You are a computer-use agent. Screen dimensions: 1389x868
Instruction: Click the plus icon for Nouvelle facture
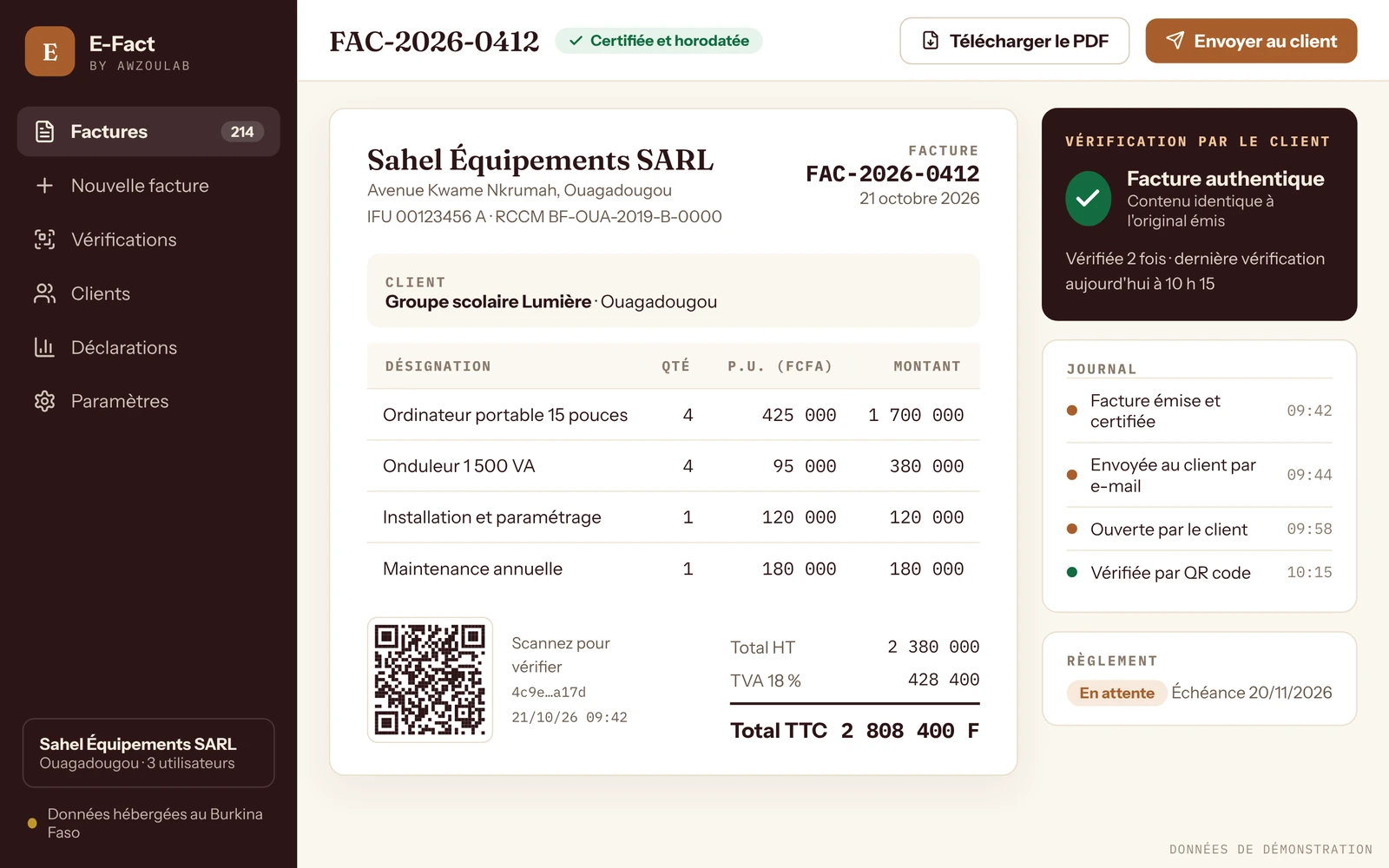[44, 186]
